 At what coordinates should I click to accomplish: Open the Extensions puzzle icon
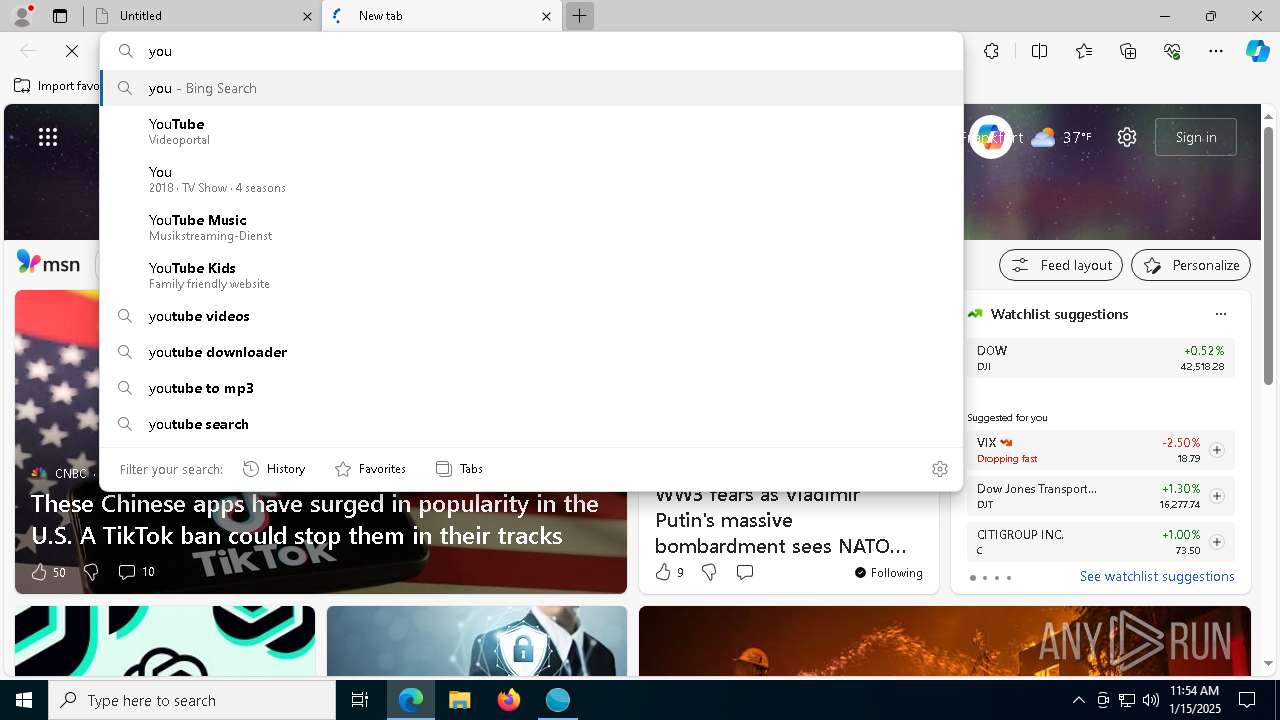(x=991, y=51)
